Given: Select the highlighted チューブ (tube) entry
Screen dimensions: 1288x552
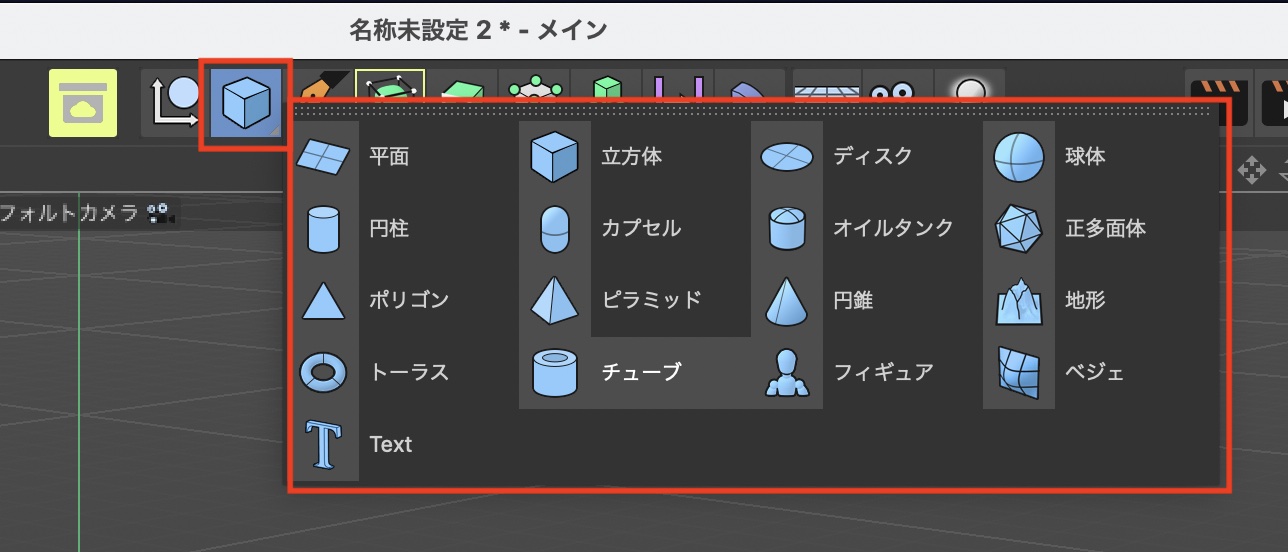Looking at the screenshot, I should pyautogui.click(x=640, y=372).
